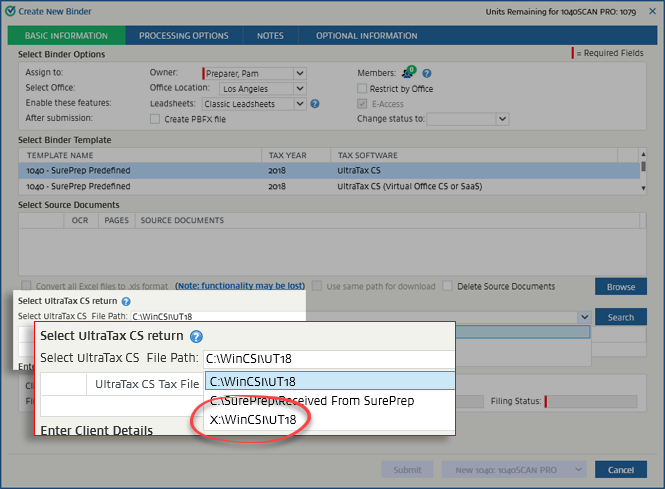This screenshot has height=489, width=665.
Task: Expand the Leadsheets Classic Leadsheets dropdown
Action: coord(299,103)
